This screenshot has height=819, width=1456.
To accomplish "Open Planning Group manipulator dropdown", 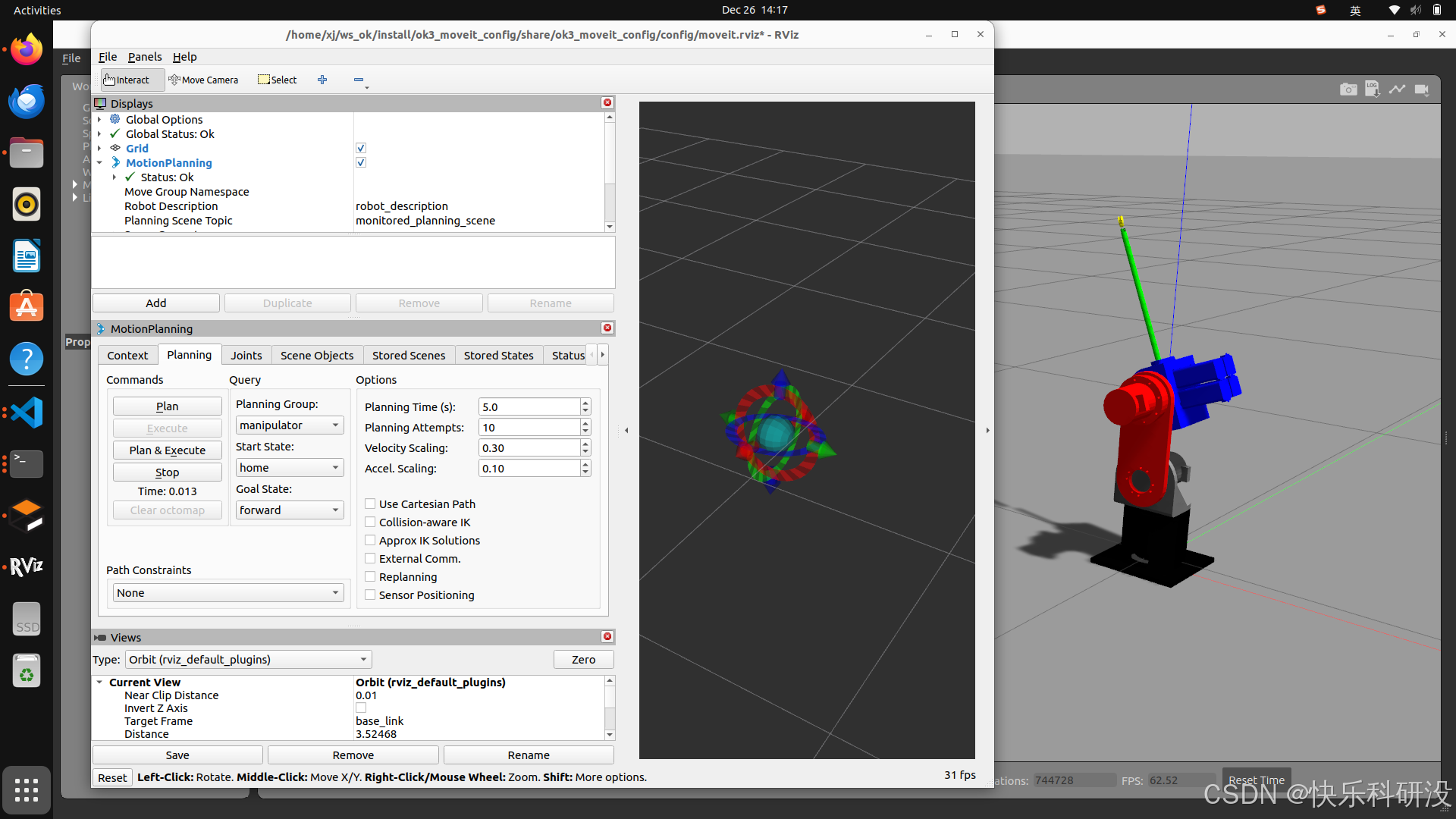I will click(290, 425).
